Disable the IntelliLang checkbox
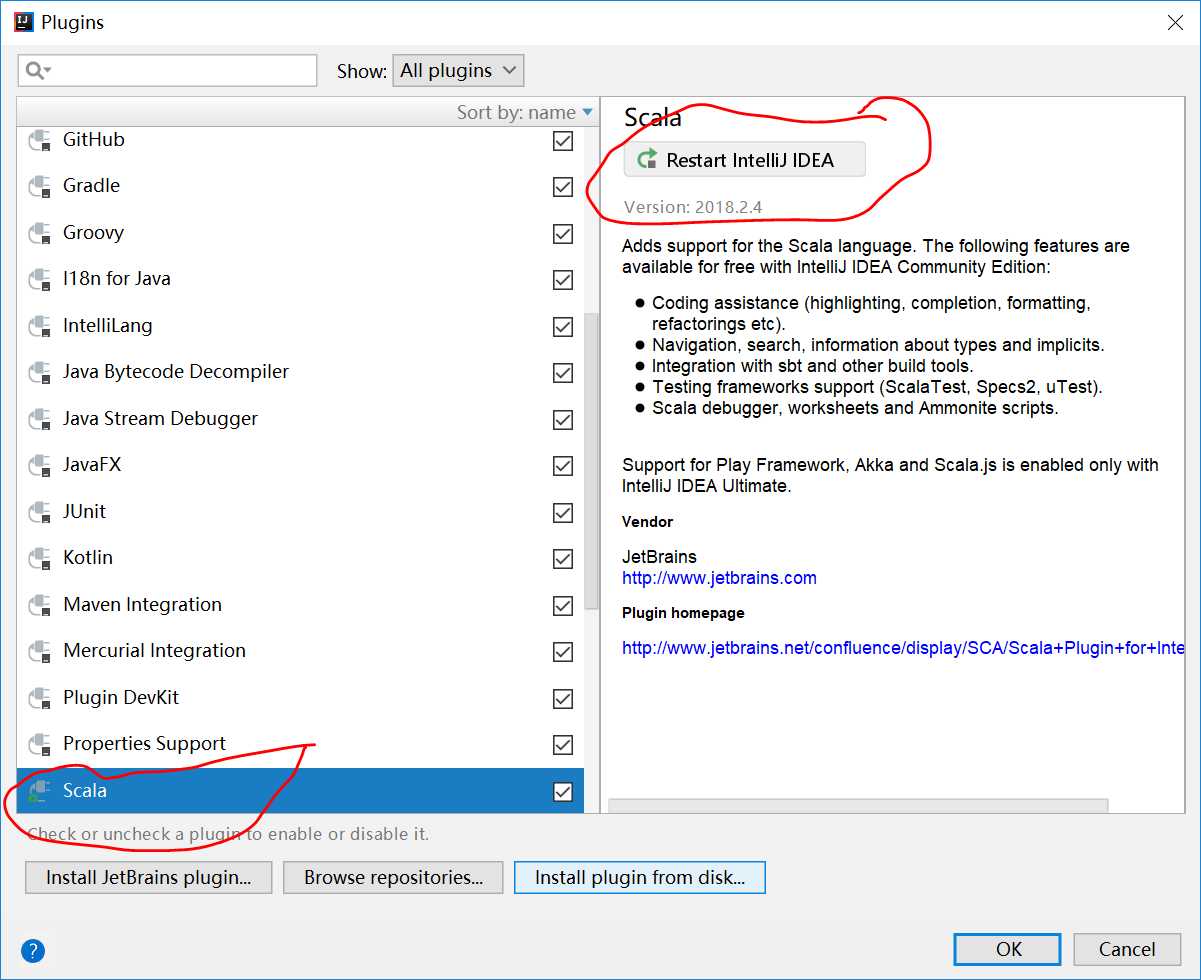 [x=563, y=327]
